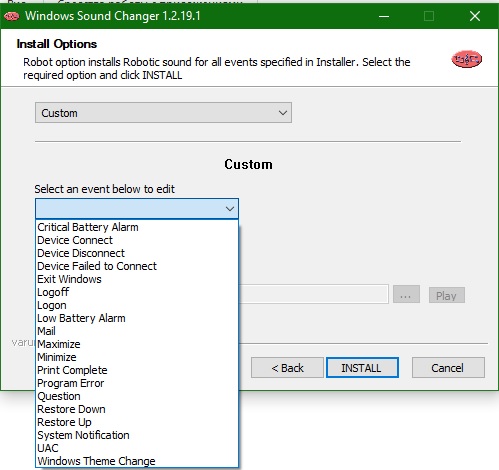
Task: Select Program Error event
Action: click(137, 383)
